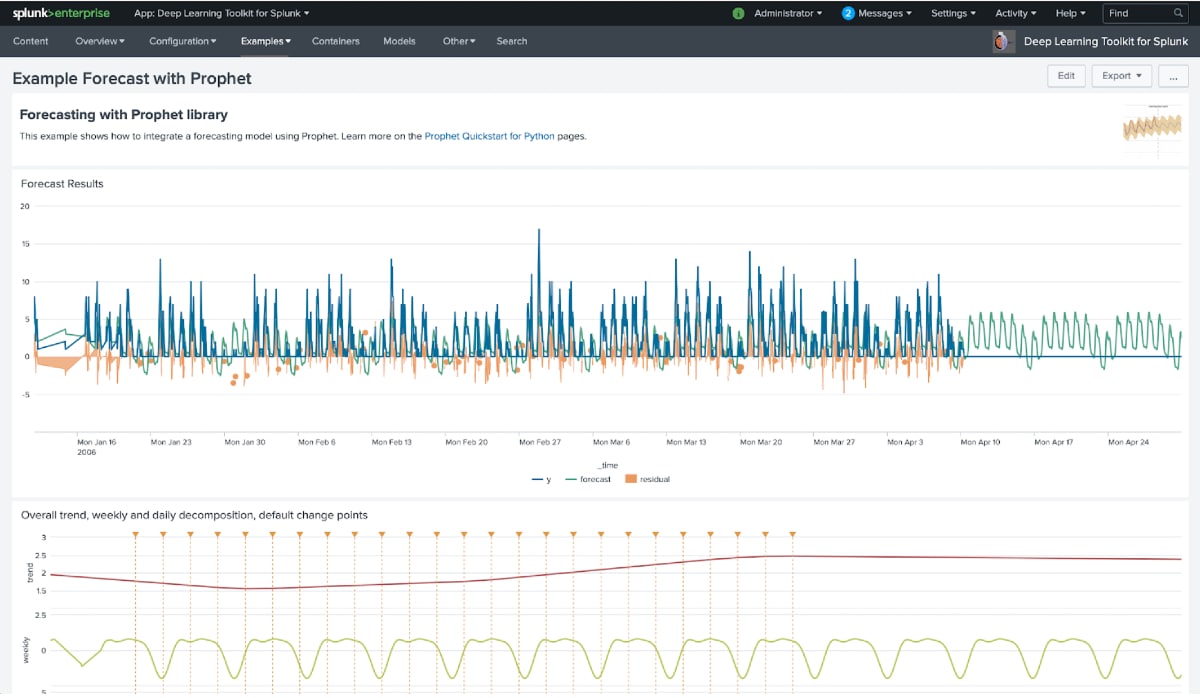
Task: Expand the Other nav dropdown
Action: point(459,41)
